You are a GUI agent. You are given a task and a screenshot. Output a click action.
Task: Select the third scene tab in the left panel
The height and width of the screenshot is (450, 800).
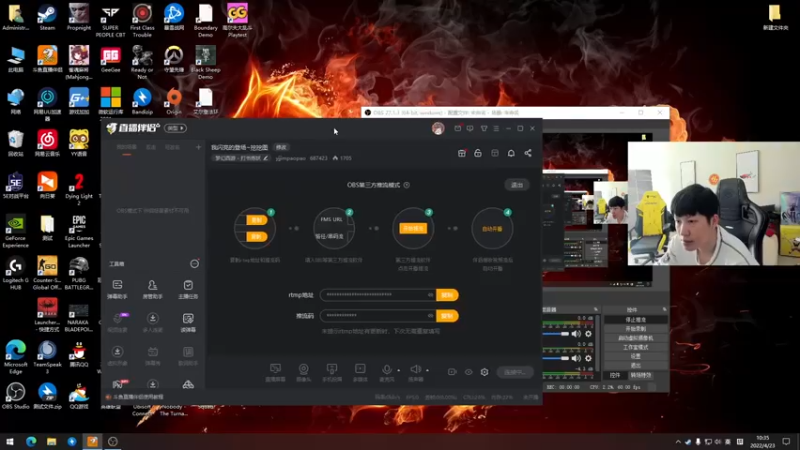click(172, 147)
